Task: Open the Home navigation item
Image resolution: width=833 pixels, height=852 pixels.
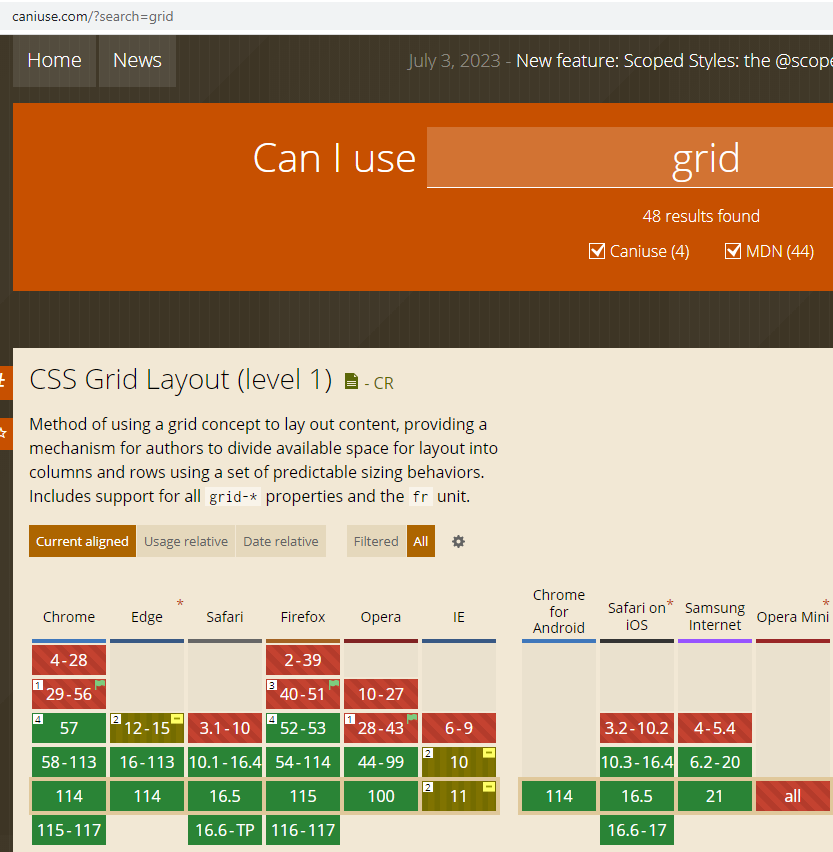Action: click(54, 60)
